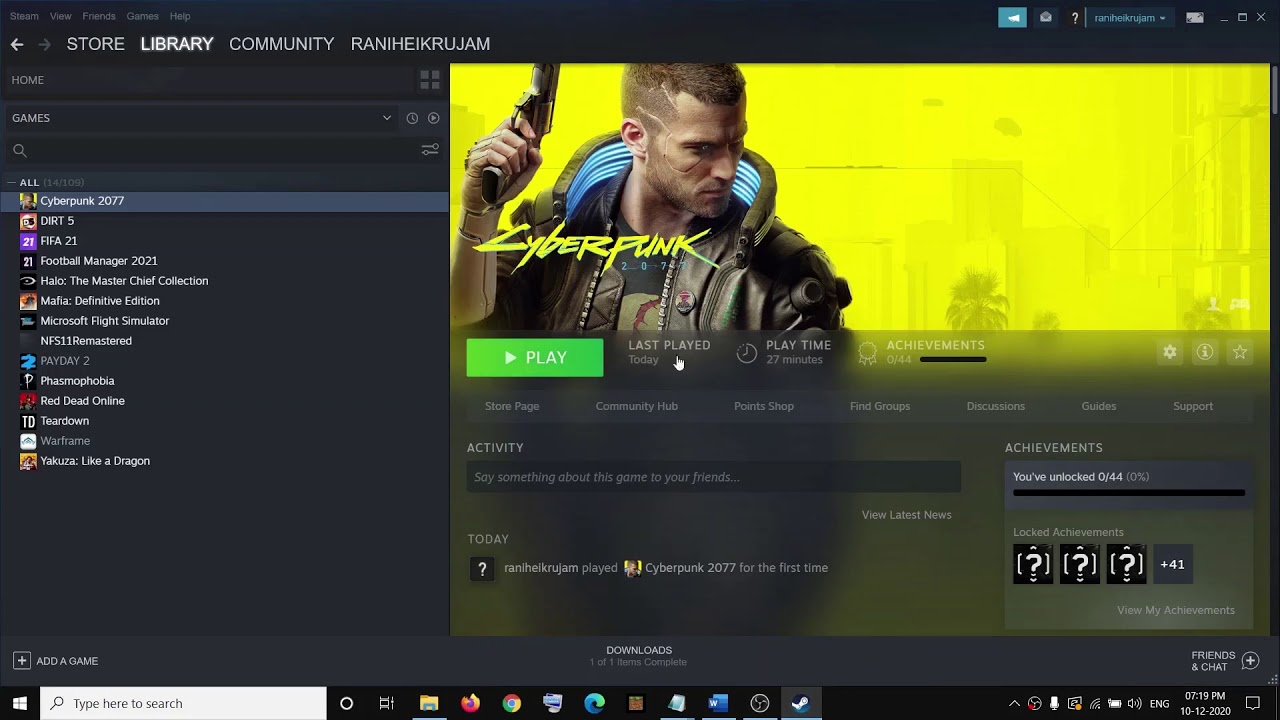Open the Points Shop link
This screenshot has width=1280, height=720.
coord(764,406)
